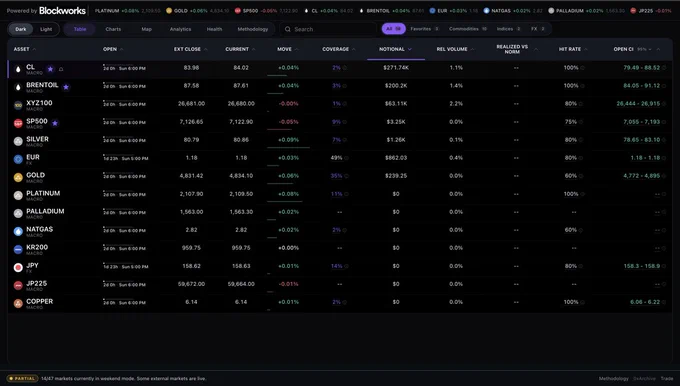Image resolution: width=680 pixels, height=386 pixels.
Task: Sort by the REL VOLUME column
Action: [x=455, y=49]
